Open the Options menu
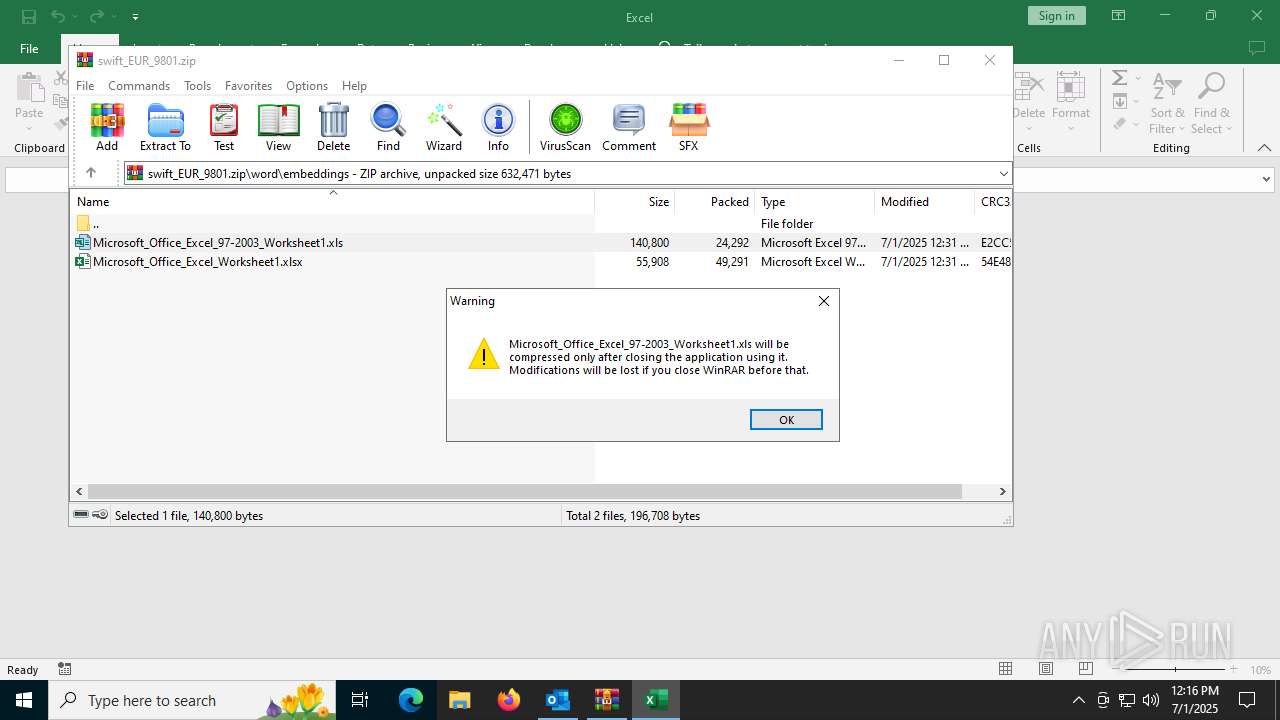1280x720 pixels. point(307,86)
